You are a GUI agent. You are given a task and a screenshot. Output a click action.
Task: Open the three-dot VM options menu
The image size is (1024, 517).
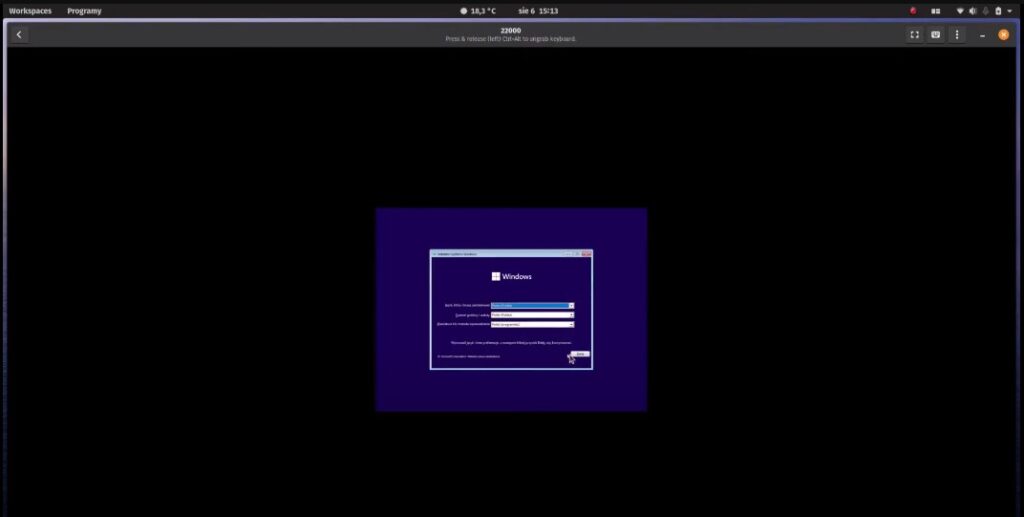point(957,35)
